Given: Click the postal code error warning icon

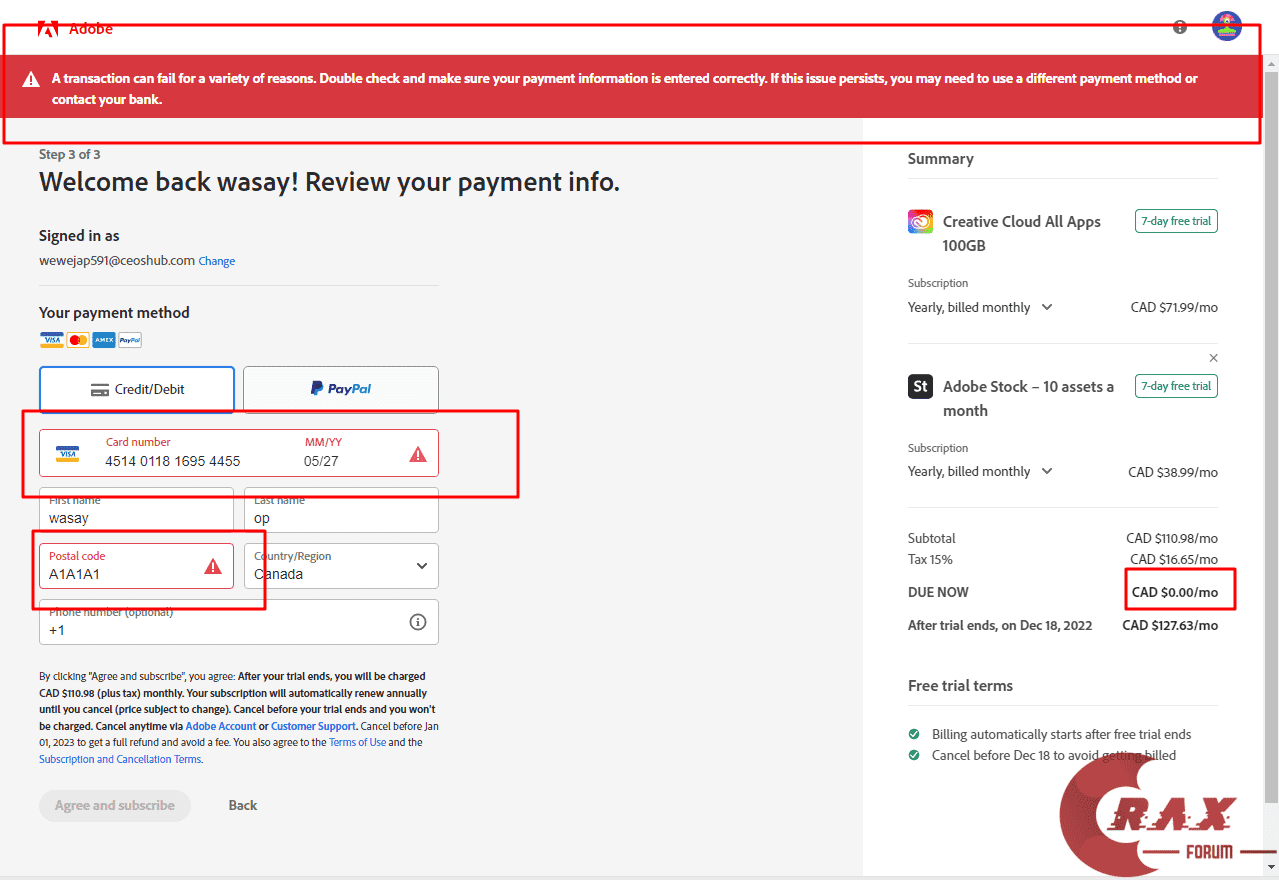Looking at the screenshot, I should click(213, 566).
